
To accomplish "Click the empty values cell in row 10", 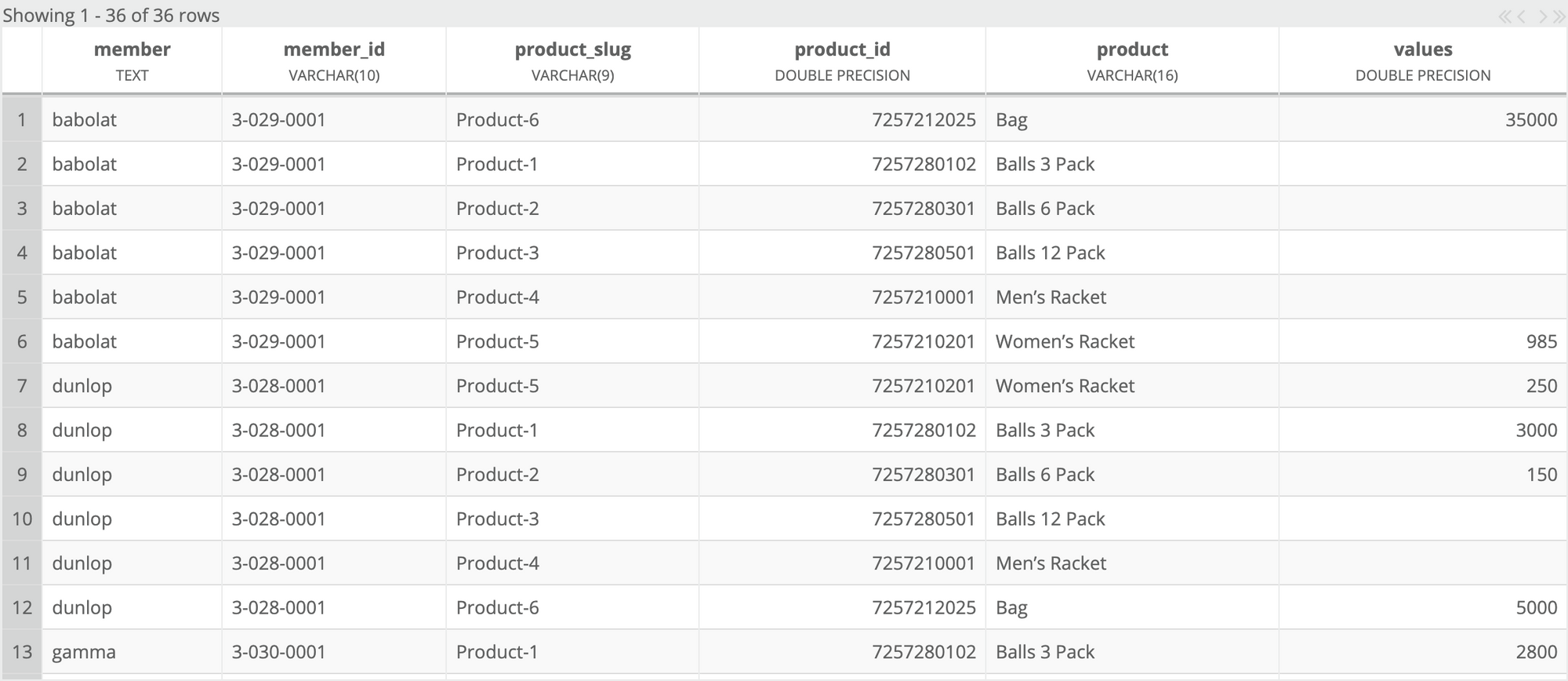I will pyautogui.click(x=1422, y=519).
